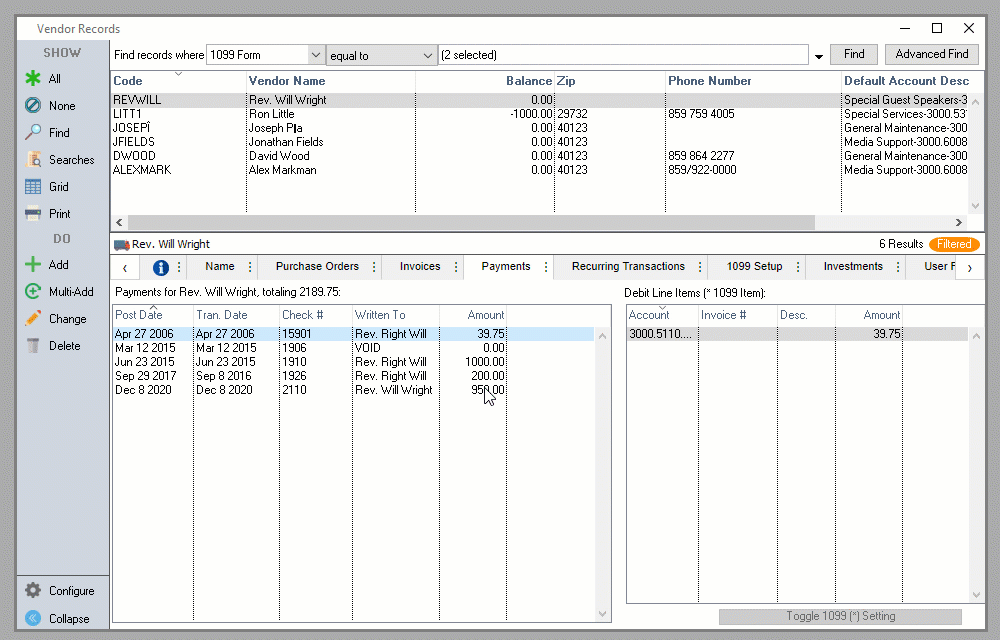Switch to the Purchase Orders tab
This screenshot has width=1000, height=640.
pos(316,267)
